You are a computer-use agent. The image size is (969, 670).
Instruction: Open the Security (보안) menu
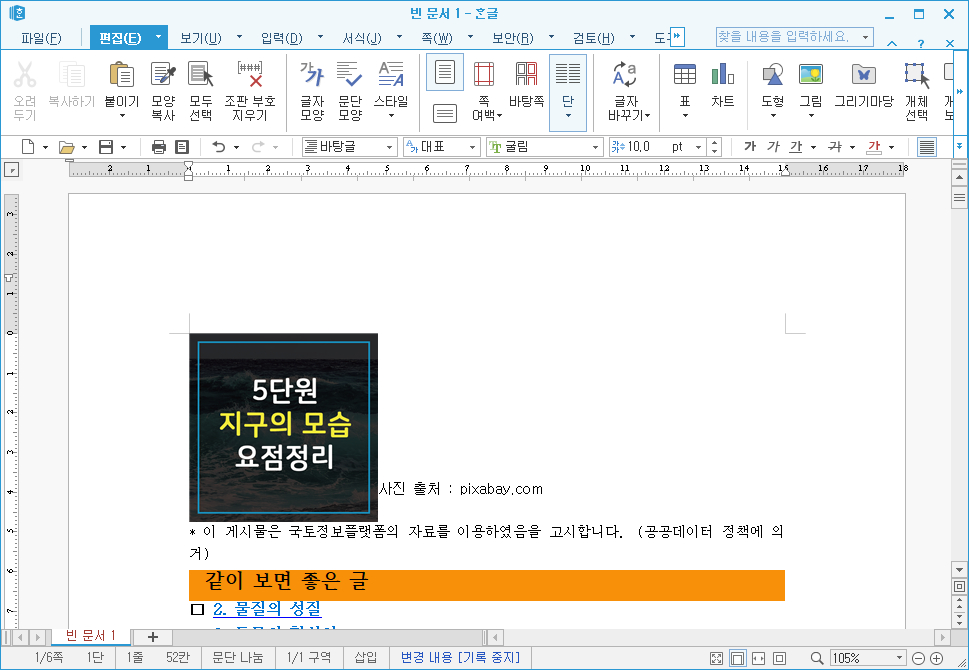tap(512, 38)
